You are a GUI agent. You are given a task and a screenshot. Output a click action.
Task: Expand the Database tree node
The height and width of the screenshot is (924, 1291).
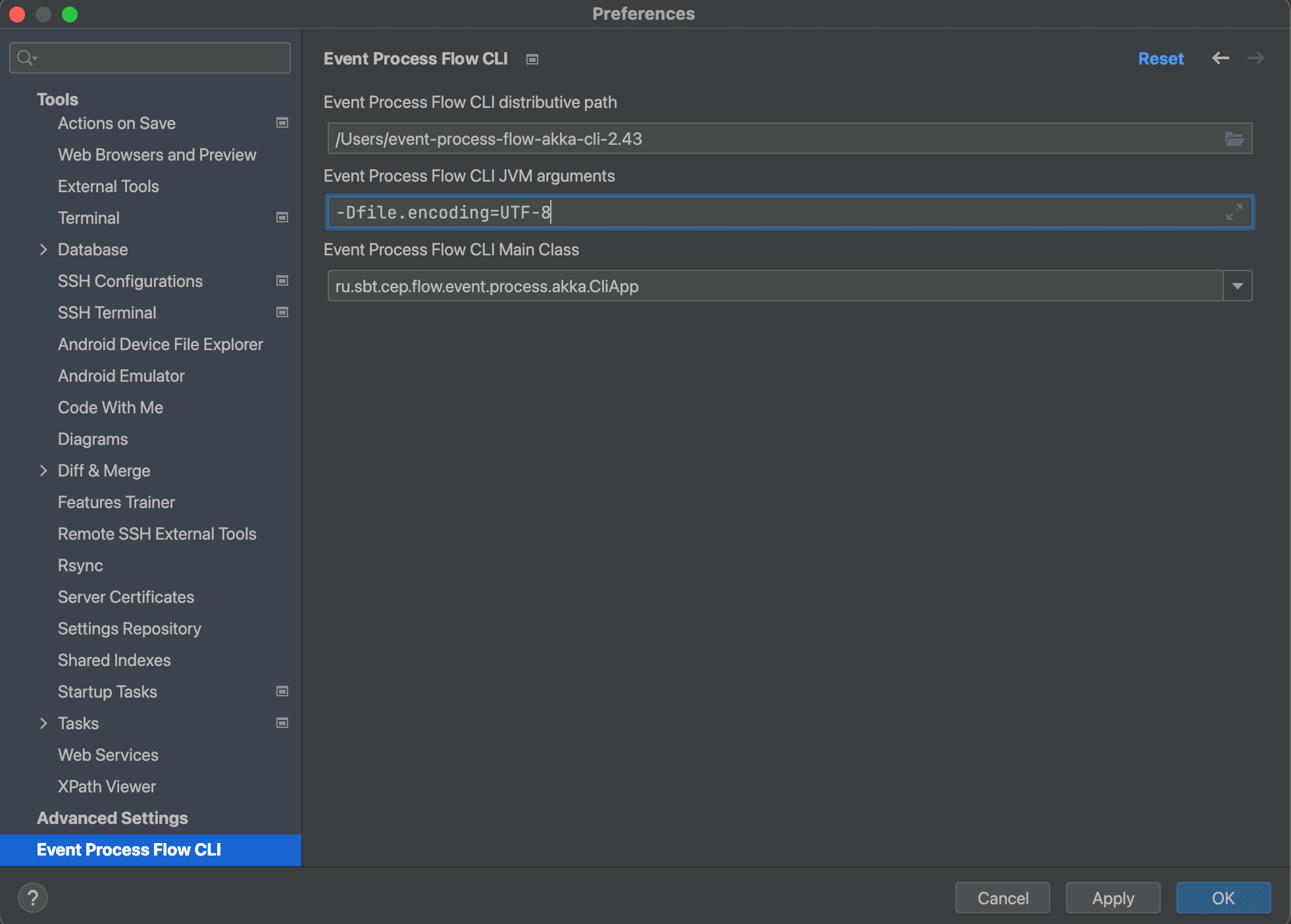click(x=43, y=249)
